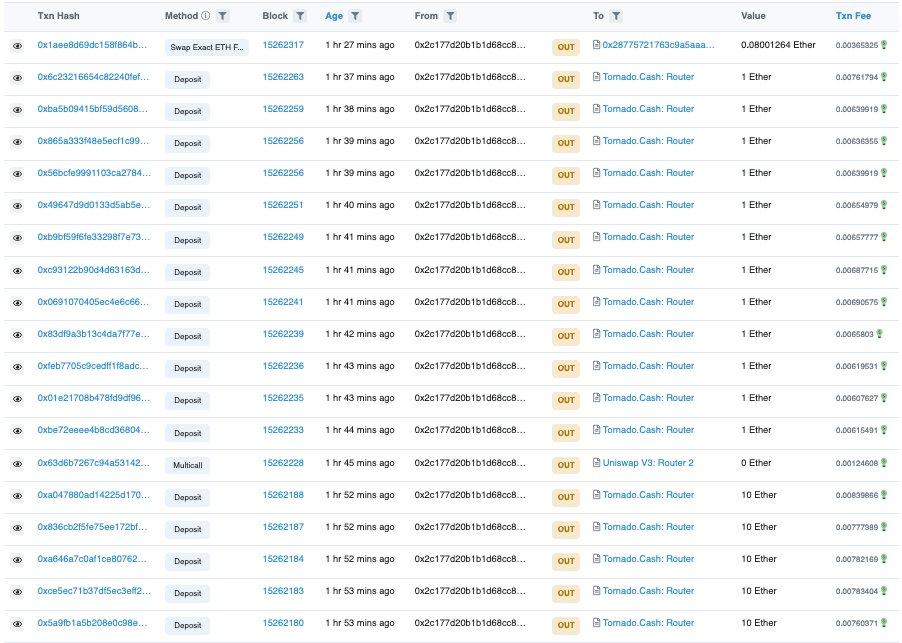Click green gas icon beside 0.00124608 fee
902x643 pixels.
point(883,462)
